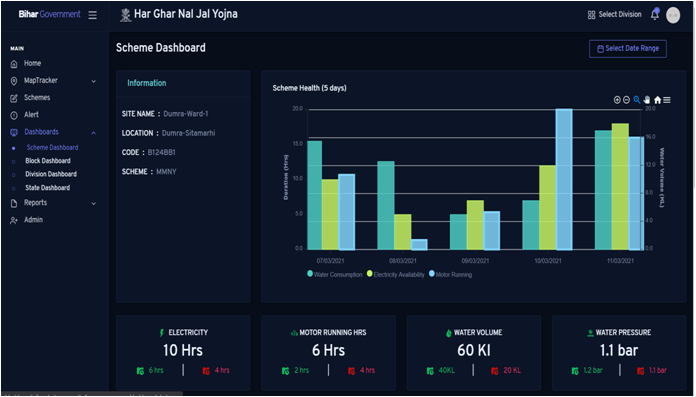
Task: Click the emblem logo beside Har Ghar Nal Jal Yojna
Action: [126, 15]
